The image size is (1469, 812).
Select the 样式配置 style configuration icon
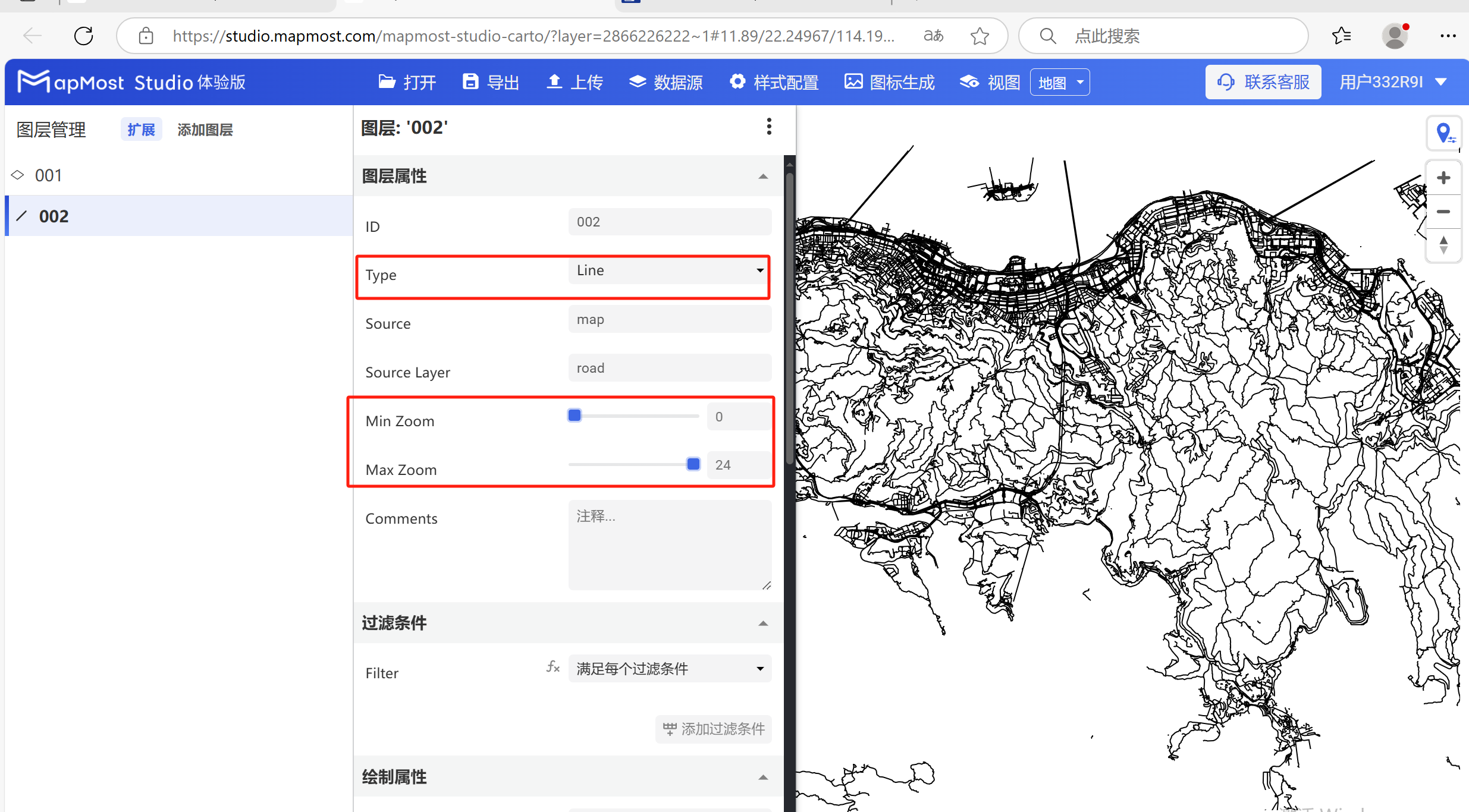[737, 81]
